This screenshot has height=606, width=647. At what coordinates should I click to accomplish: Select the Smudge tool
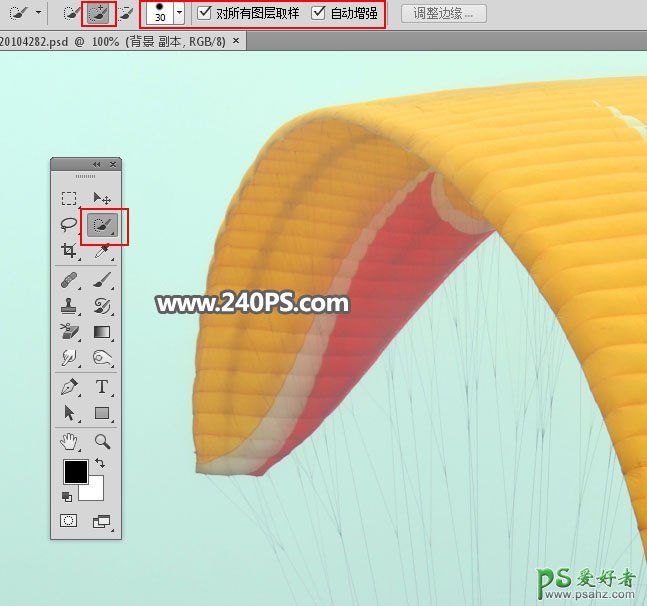click(x=69, y=358)
